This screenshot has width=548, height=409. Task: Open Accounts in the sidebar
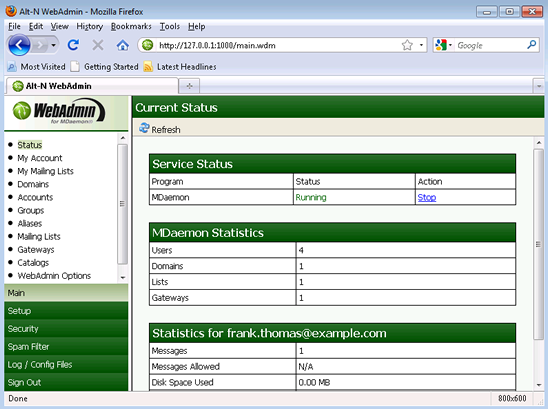(35, 197)
